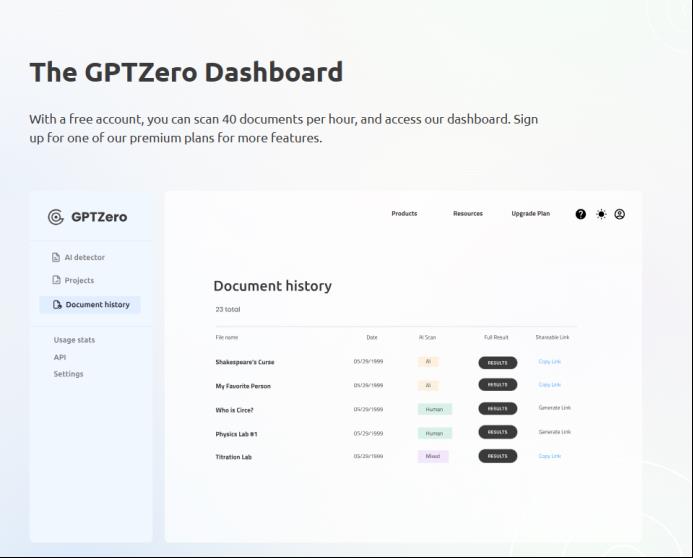
Task: Open the Products menu
Action: (404, 213)
